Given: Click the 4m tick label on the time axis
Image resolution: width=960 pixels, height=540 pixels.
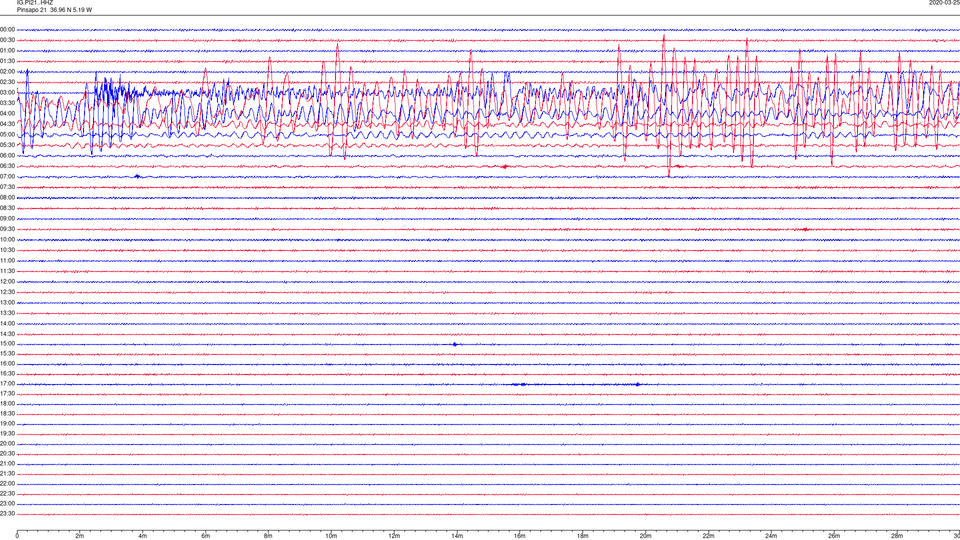Looking at the screenshot, I should click(143, 536).
